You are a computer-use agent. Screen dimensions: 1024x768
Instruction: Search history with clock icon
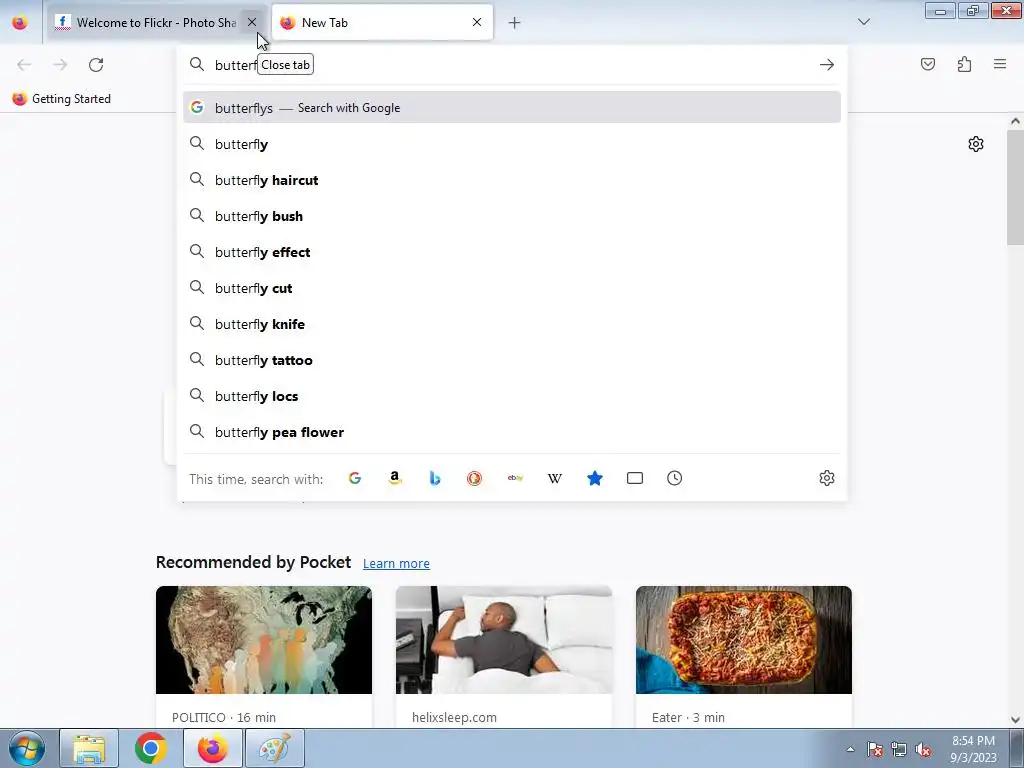click(x=675, y=478)
